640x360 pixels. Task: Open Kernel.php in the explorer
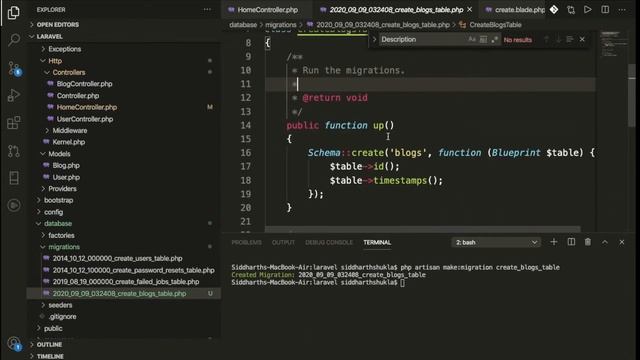click(x=69, y=142)
